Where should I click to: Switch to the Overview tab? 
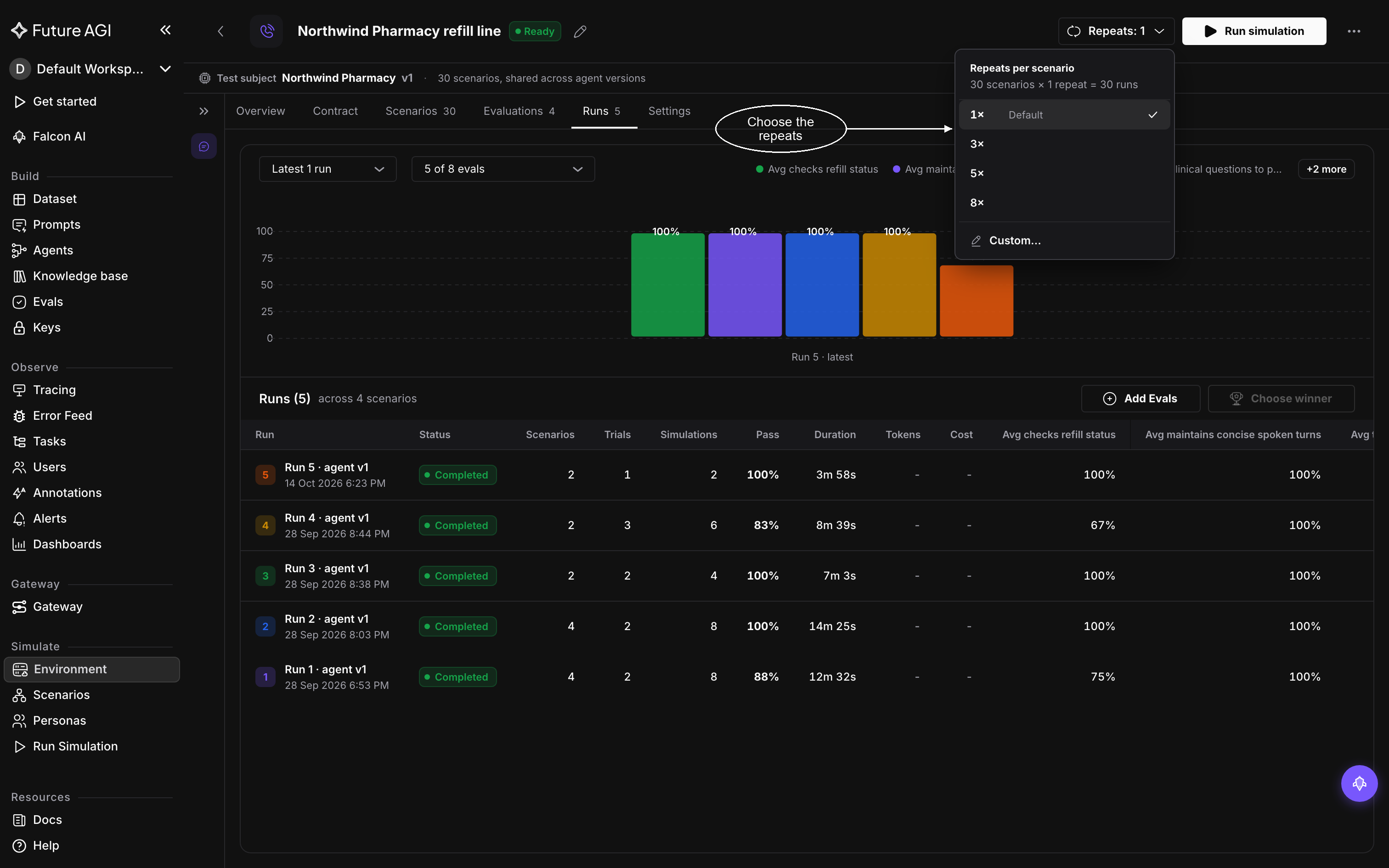tap(260, 111)
